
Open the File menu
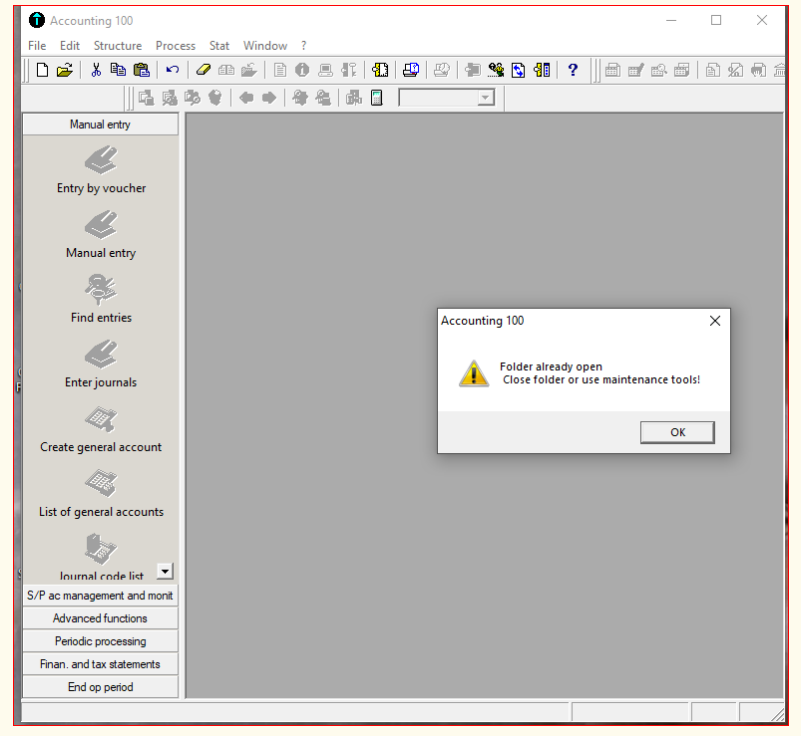coord(37,46)
